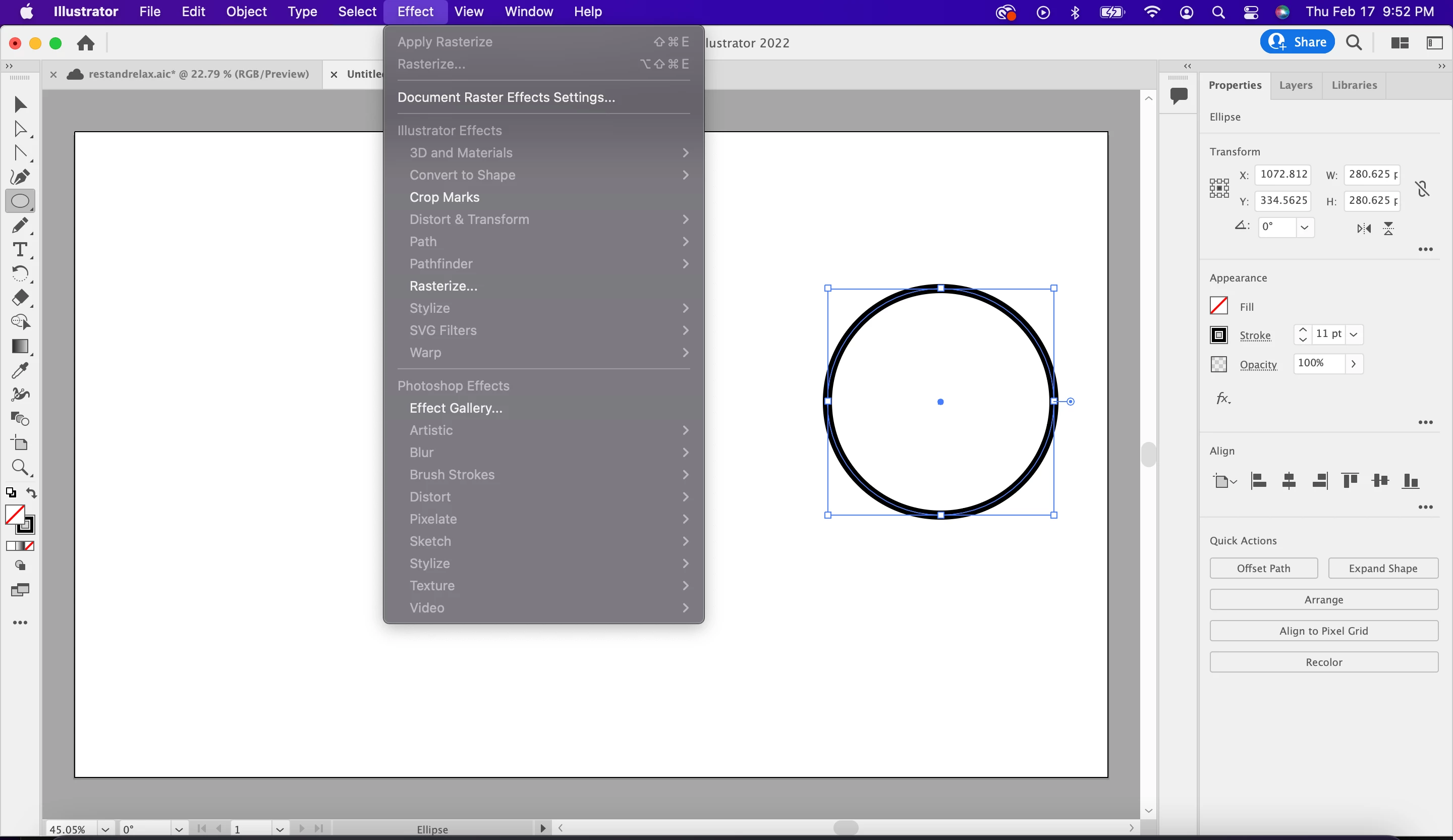This screenshot has height=840, width=1453.
Task: Choose Crop Marks from Effect menu
Action: click(x=444, y=197)
